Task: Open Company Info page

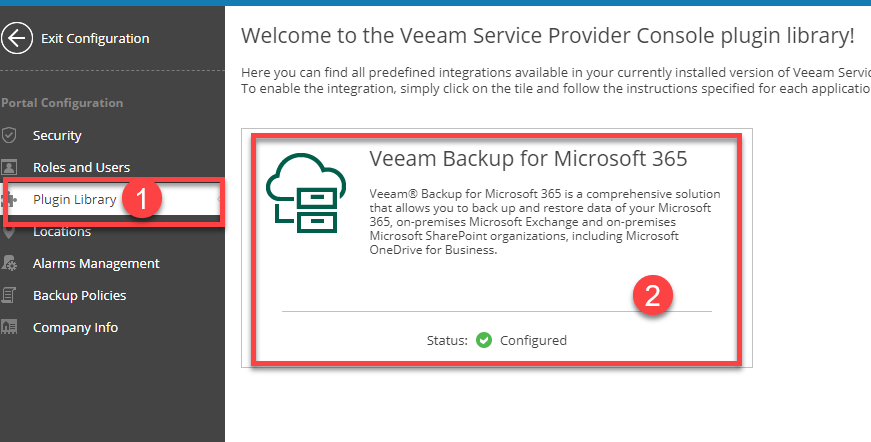Action: [75, 328]
